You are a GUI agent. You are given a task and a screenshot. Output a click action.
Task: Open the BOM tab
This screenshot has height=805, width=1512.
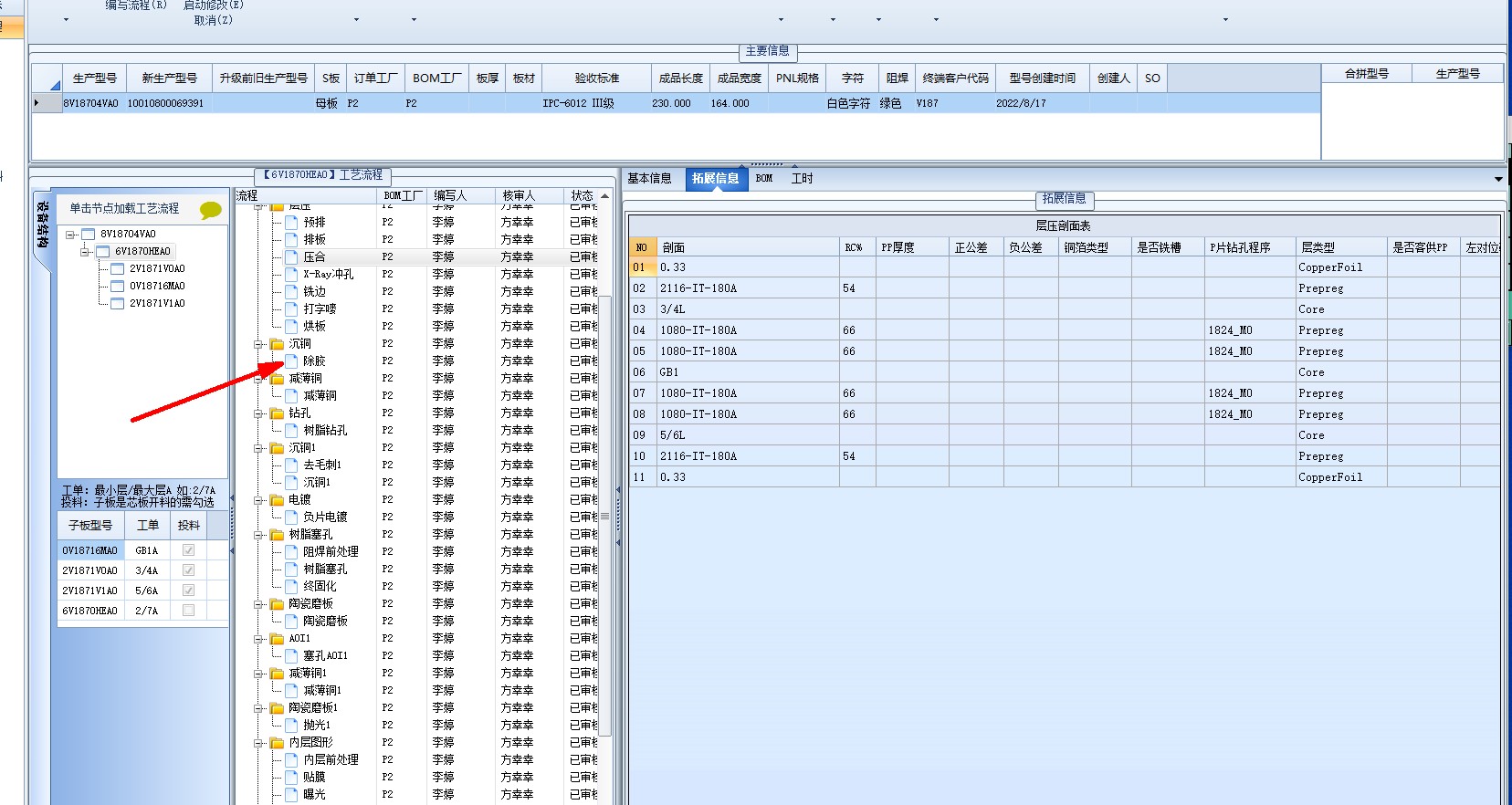(764, 179)
